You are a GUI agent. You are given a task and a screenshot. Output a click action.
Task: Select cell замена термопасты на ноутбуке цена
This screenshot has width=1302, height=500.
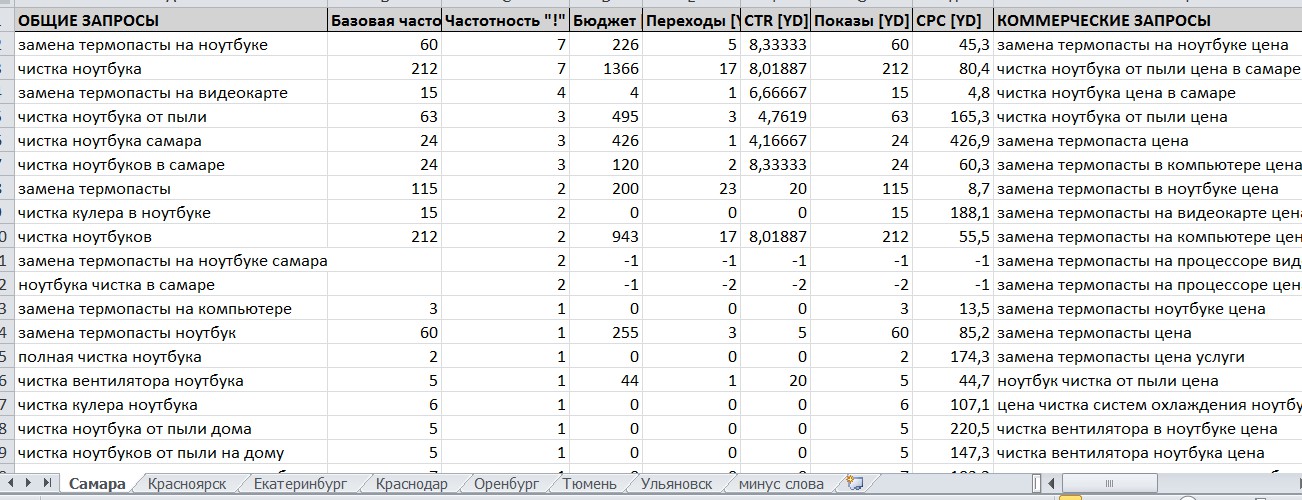point(1148,45)
